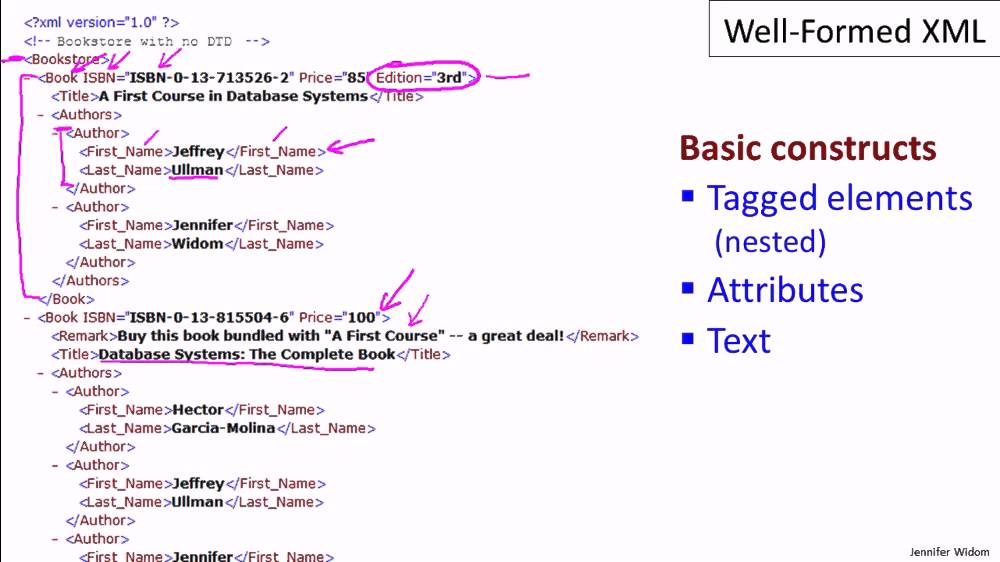1000x562 pixels.
Task: Select the last name Garcia-Molina
Action: [x=223, y=428]
